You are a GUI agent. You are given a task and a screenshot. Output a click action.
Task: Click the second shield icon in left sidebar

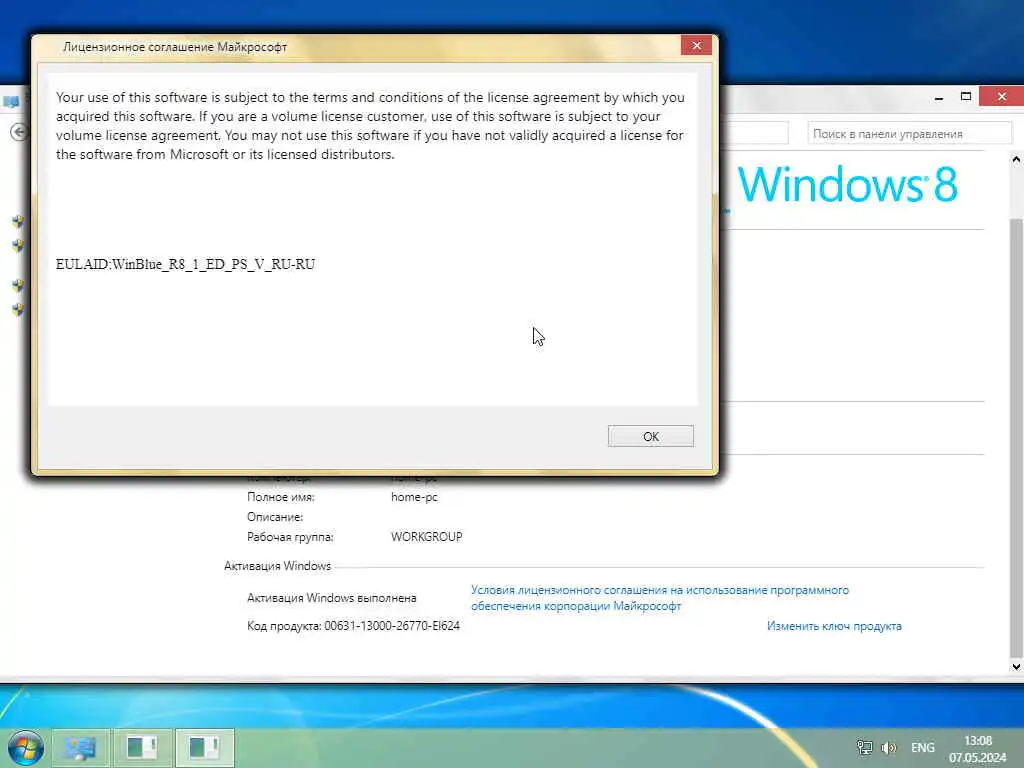tap(18, 246)
